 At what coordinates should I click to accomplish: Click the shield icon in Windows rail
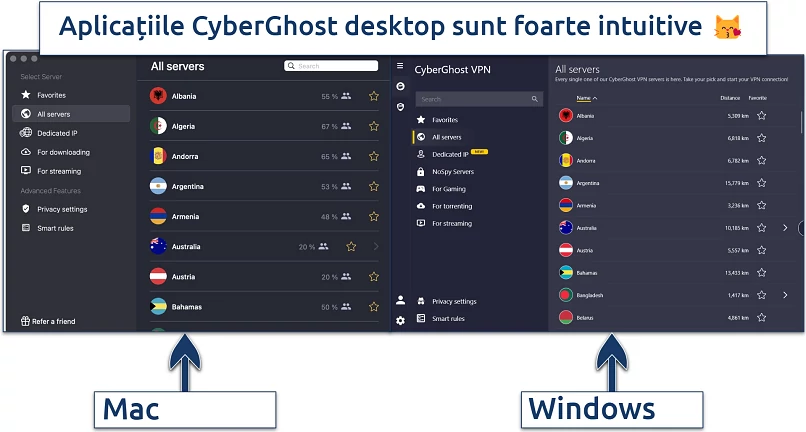pos(400,107)
